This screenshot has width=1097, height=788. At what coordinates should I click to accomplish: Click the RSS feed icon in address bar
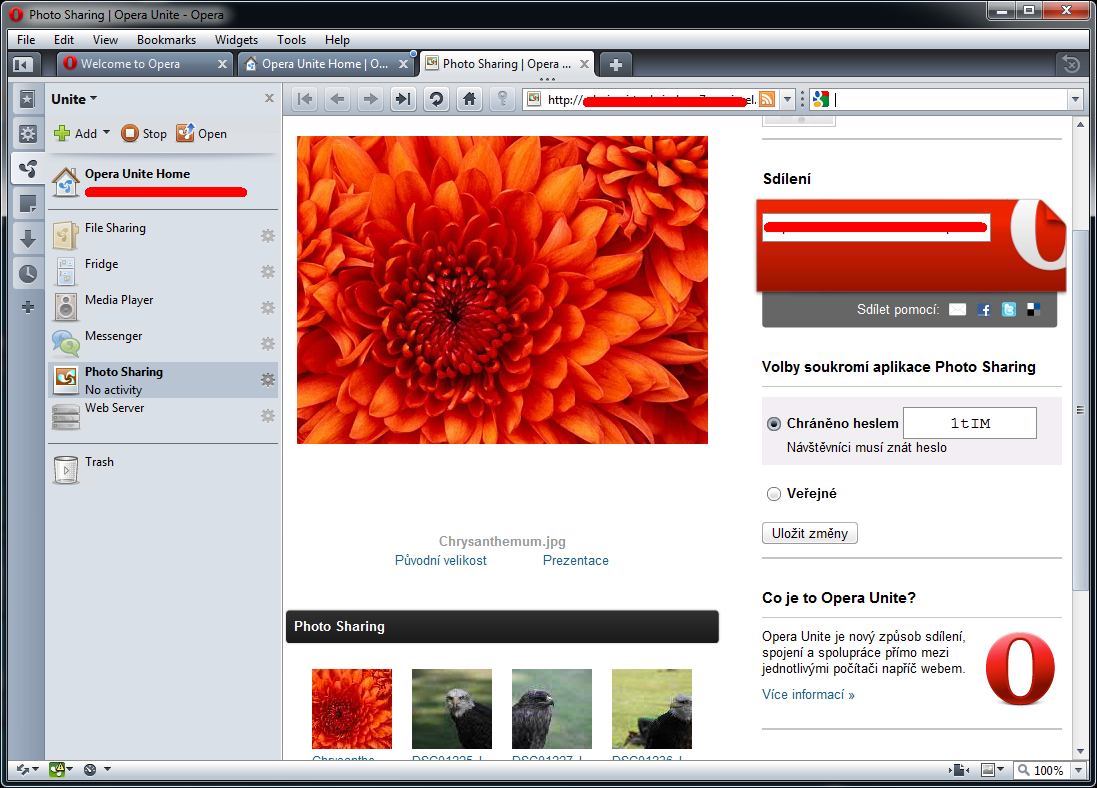pyautogui.click(x=767, y=99)
